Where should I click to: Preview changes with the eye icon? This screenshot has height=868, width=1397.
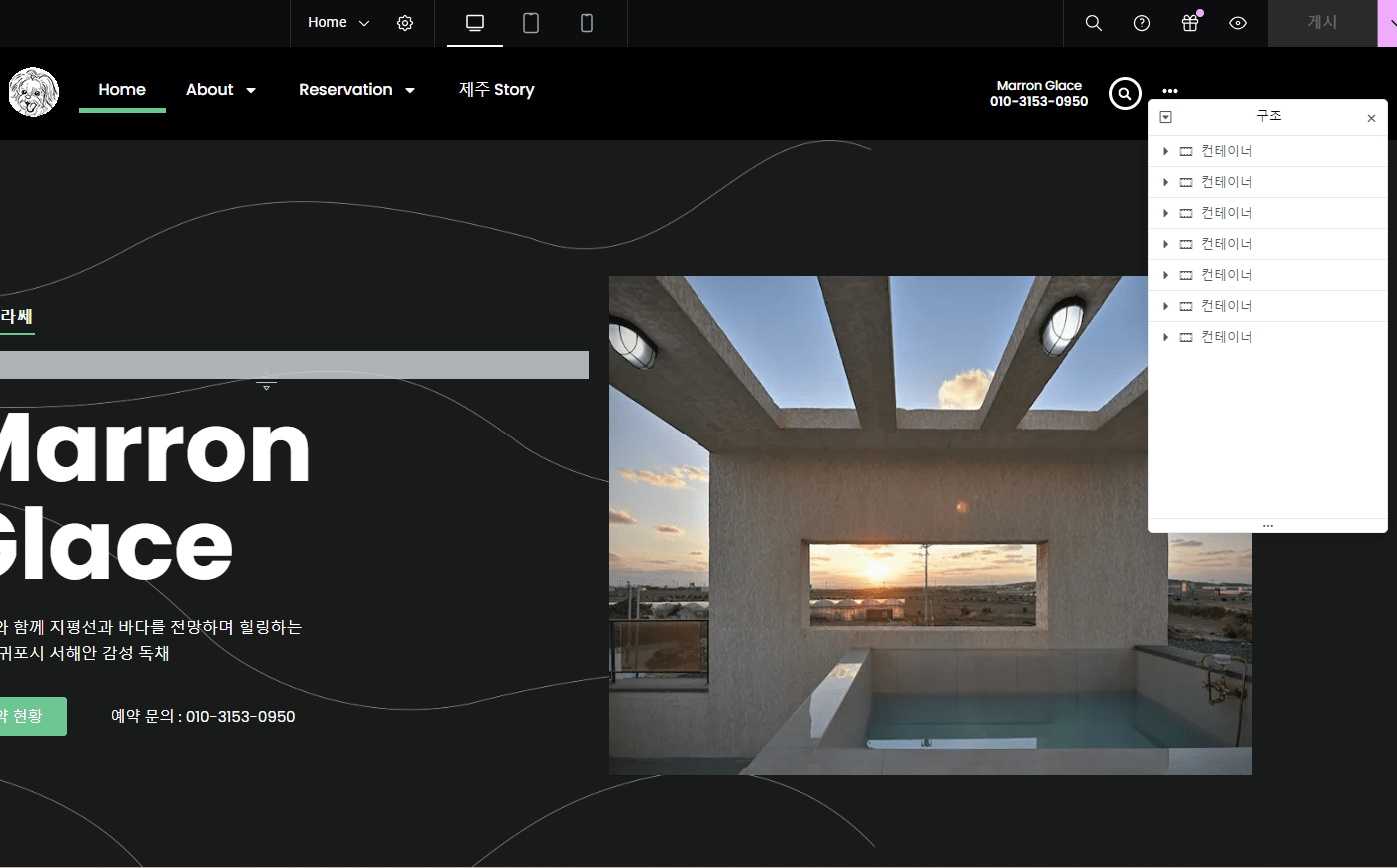(1238, 23)
